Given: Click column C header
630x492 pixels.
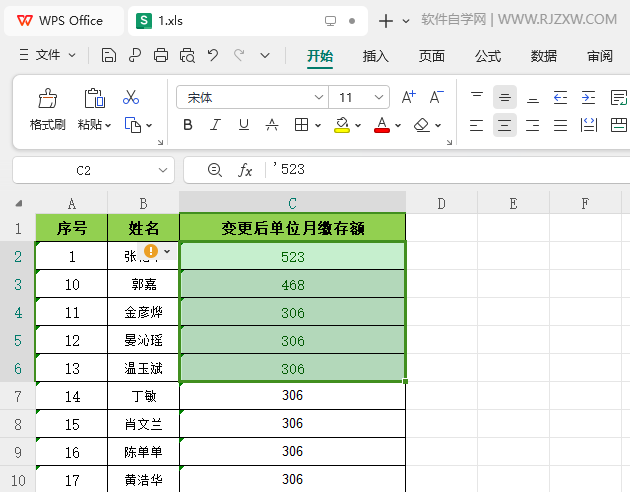Looking at the screenshot, I should [292, 203].
